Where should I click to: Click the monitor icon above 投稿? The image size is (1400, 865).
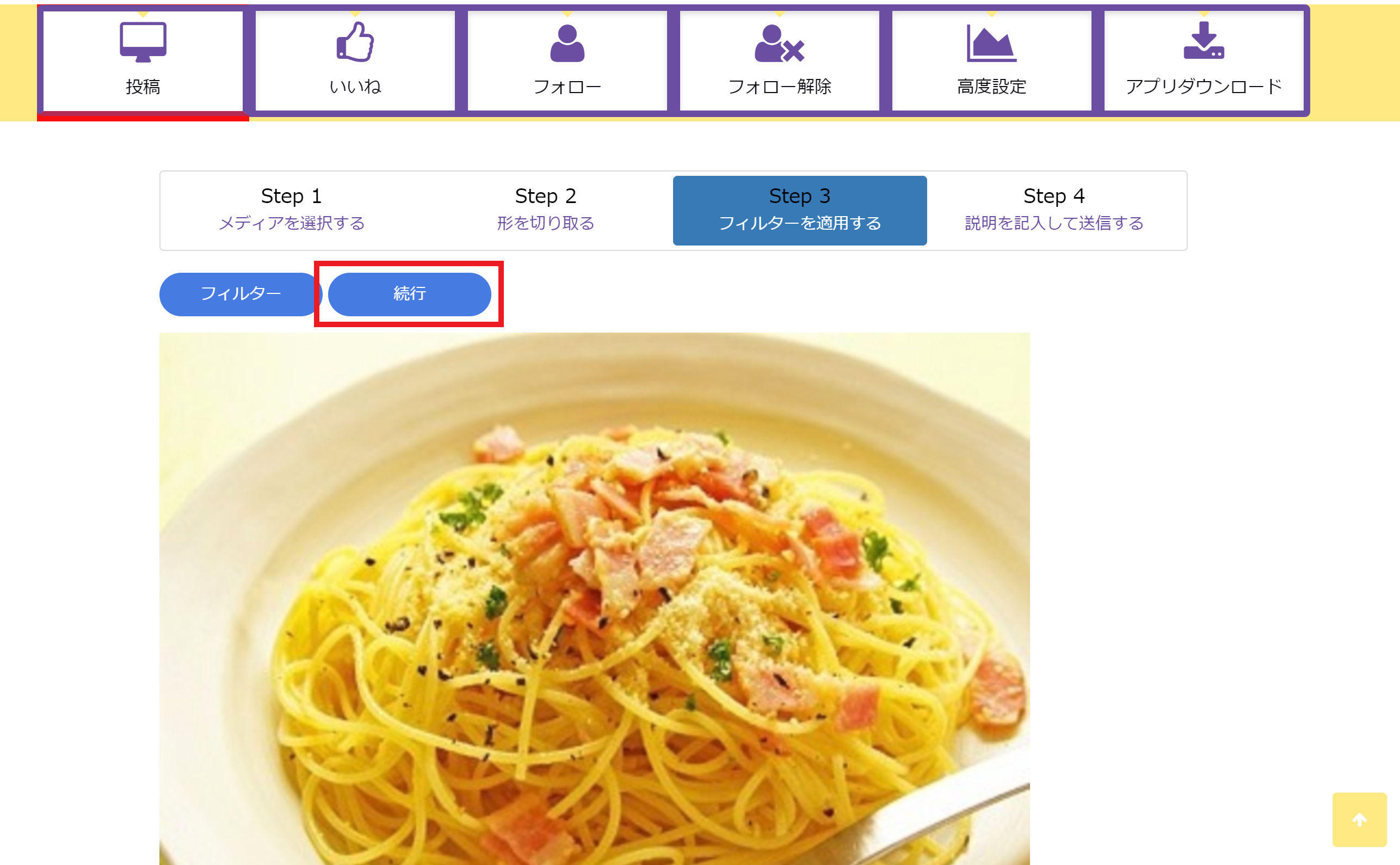click(x=143, y=42)
